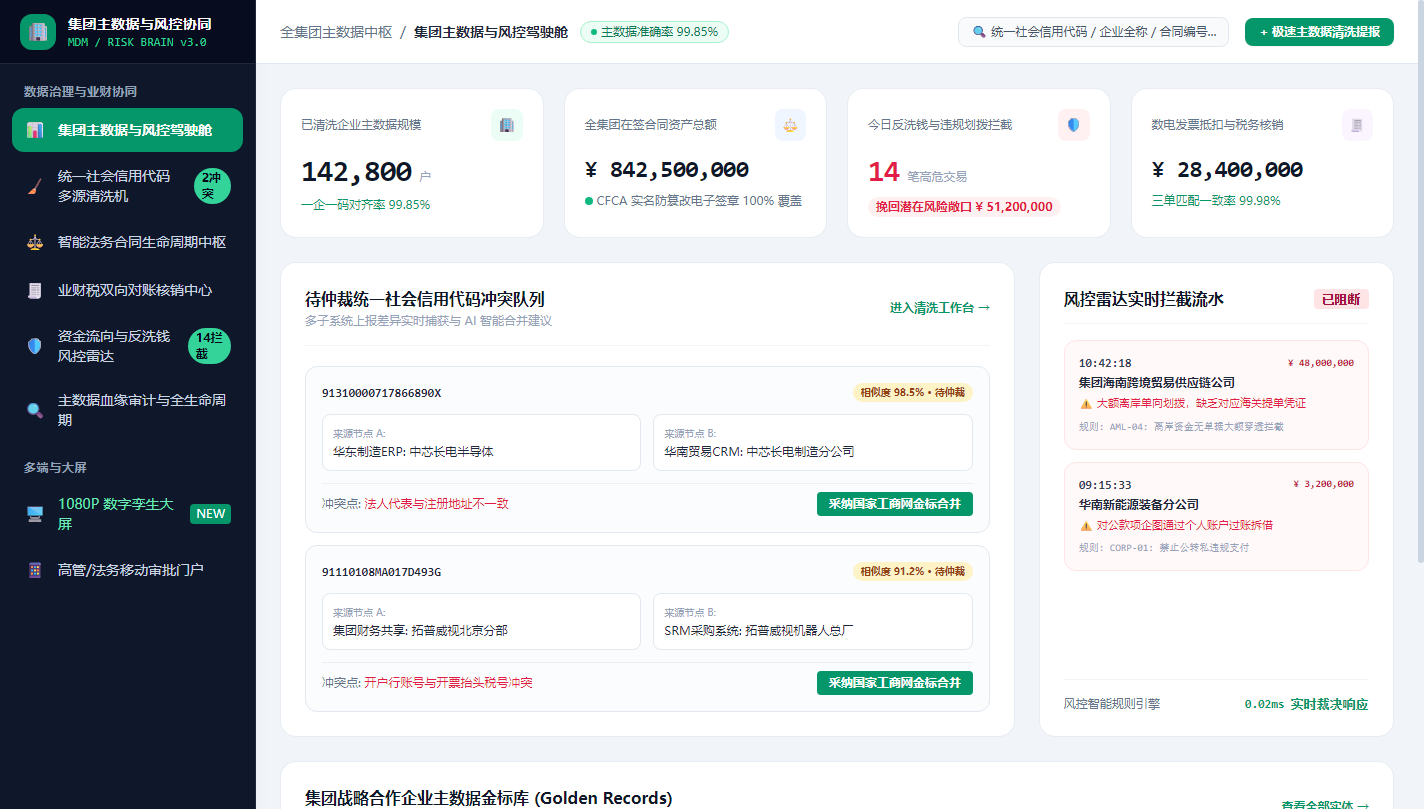The width and height of the screenshot is (1424, 809).
Task: Focus the 统一社会信用代码 search input
Action: (x=1093, y=32)
